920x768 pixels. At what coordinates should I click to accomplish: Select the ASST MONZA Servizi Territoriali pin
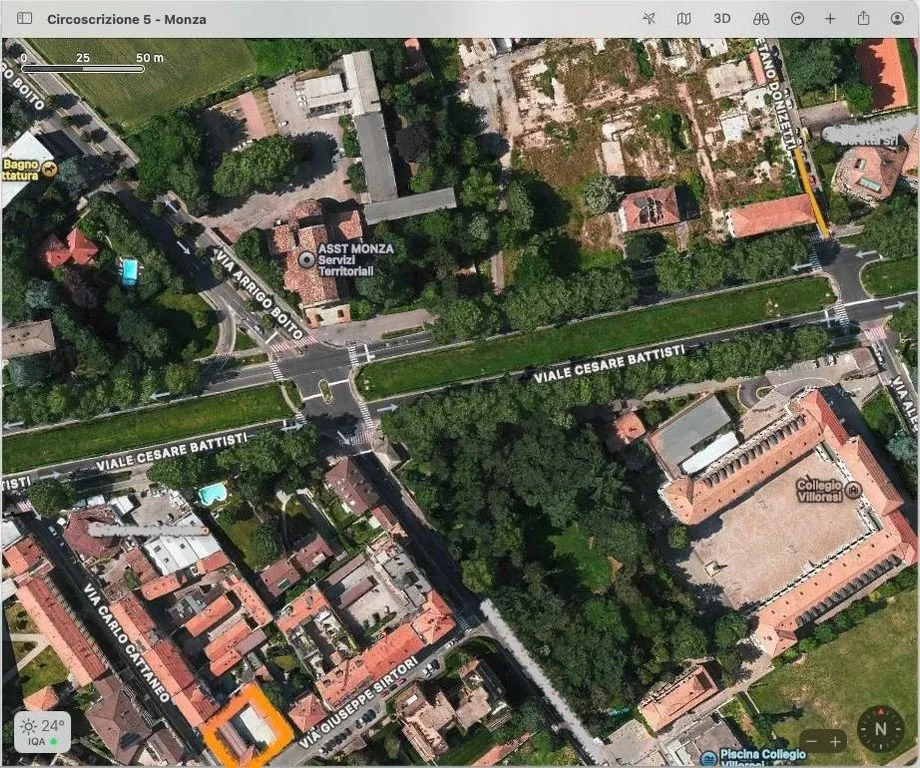coord(306,259)
